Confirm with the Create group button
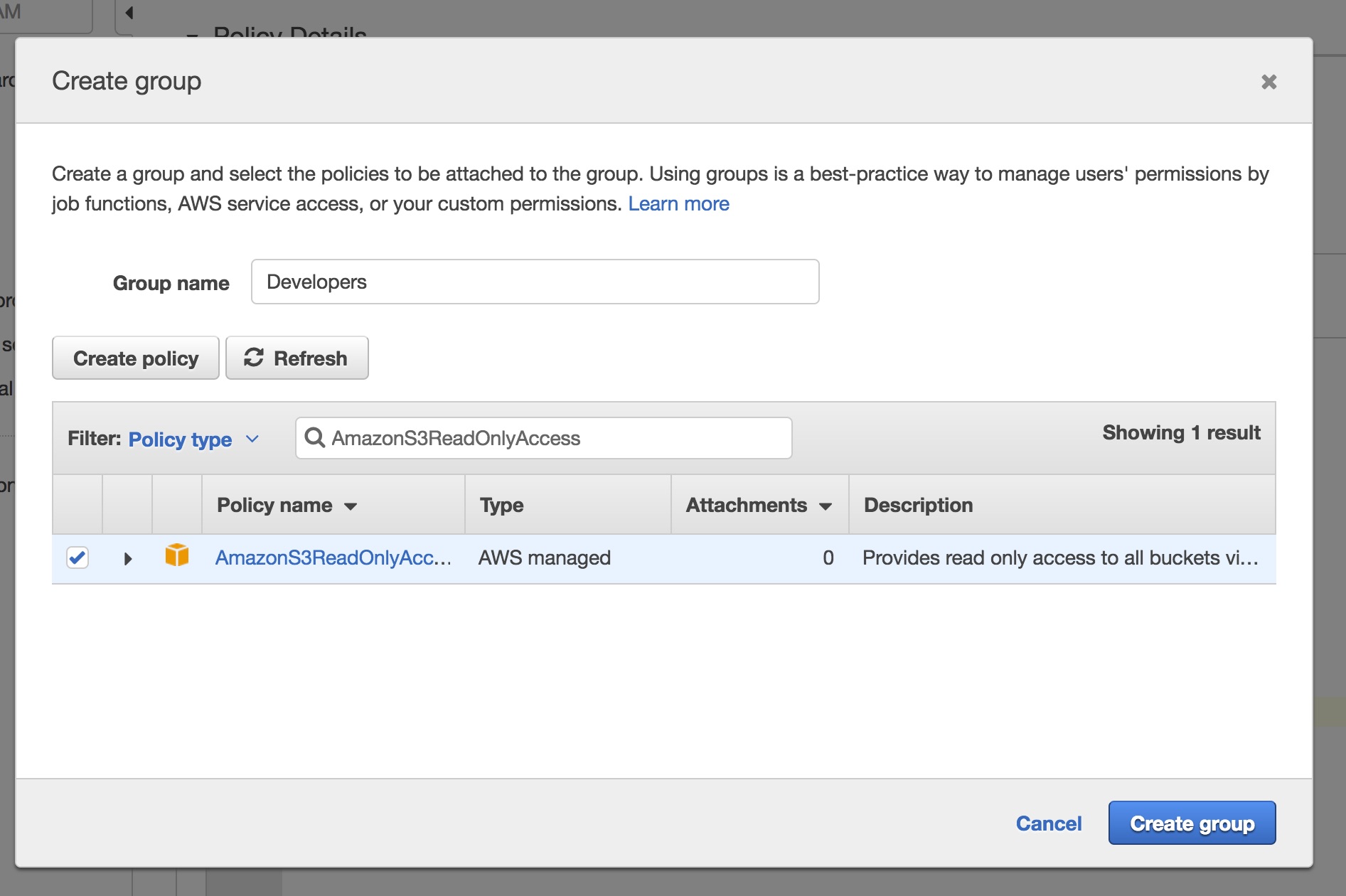Screen dimensions: 1346x896 pyautogui.click(x=1192, y=823)
